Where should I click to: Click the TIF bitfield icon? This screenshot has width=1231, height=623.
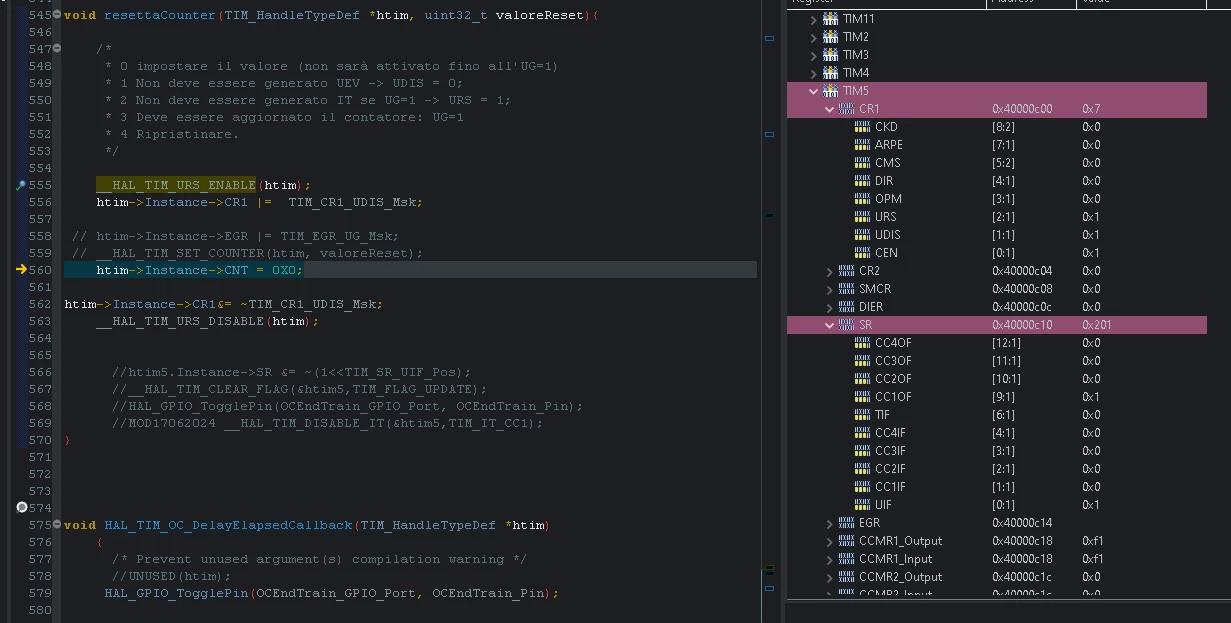pos(862,415)
